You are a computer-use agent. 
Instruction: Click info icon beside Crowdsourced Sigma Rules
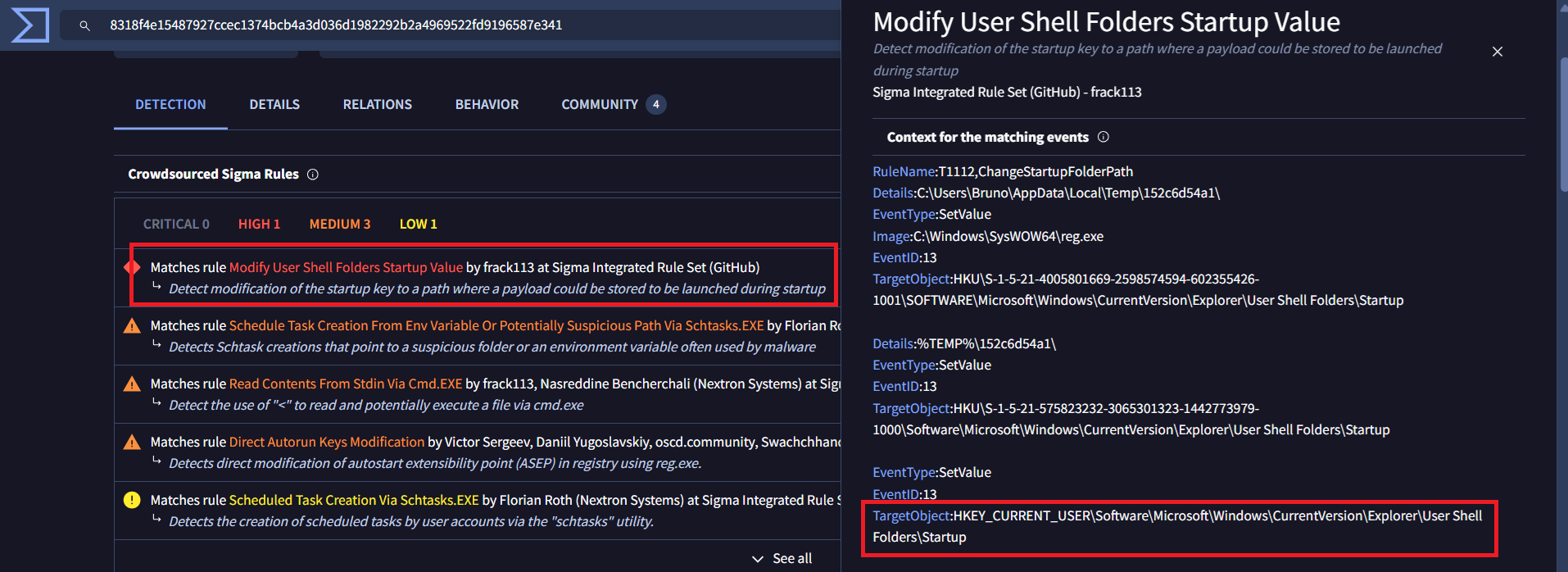tap(313, 175)
